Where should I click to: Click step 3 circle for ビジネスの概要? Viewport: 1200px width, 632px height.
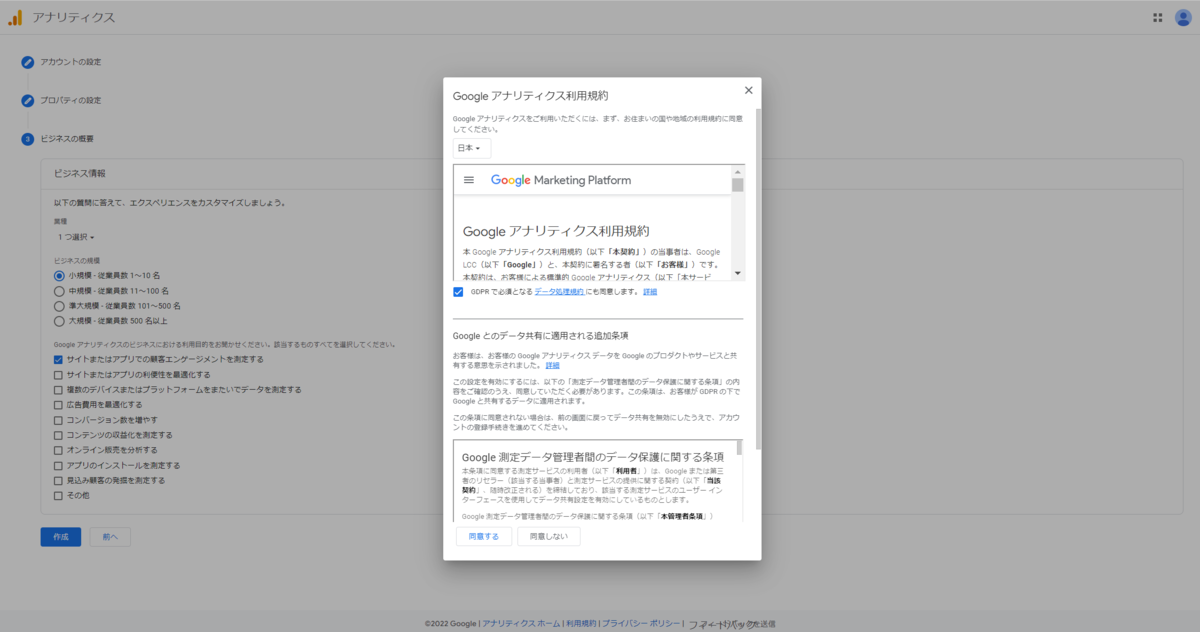[x=28, y=138]
